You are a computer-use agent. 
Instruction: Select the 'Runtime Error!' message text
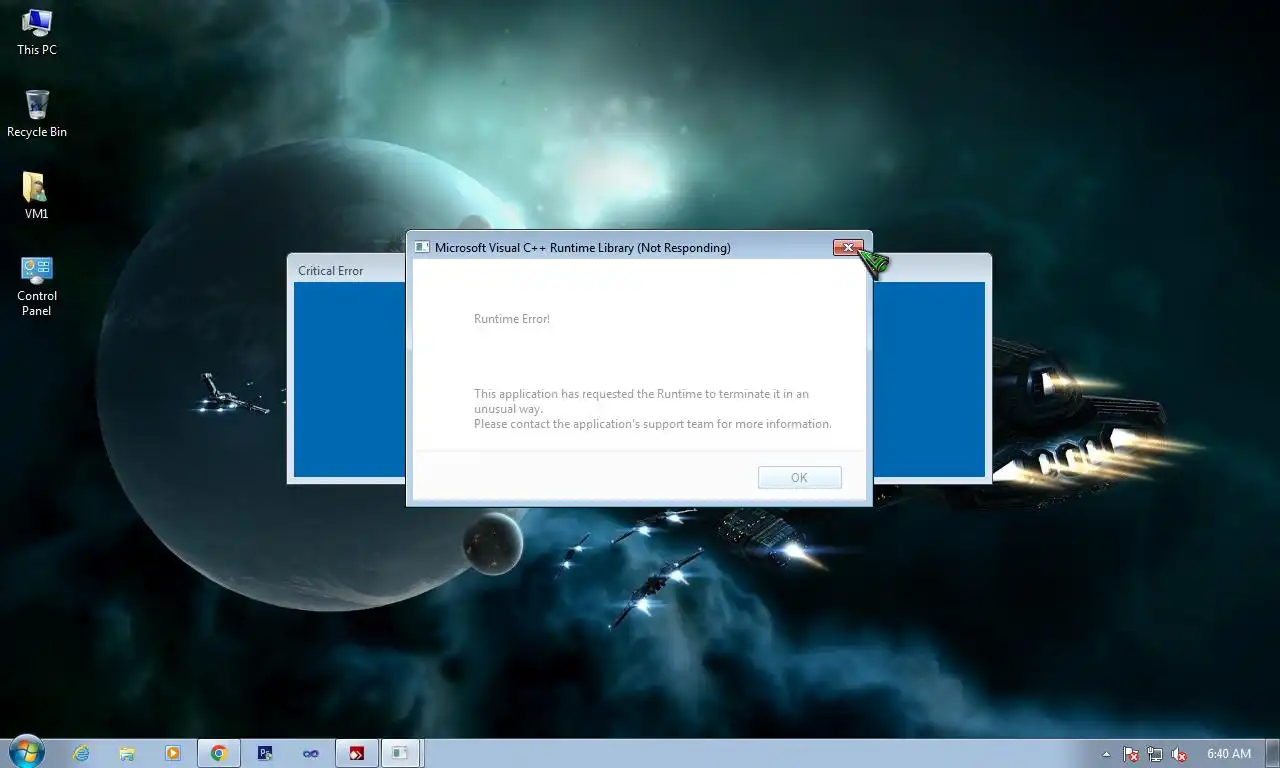(512, 319)
